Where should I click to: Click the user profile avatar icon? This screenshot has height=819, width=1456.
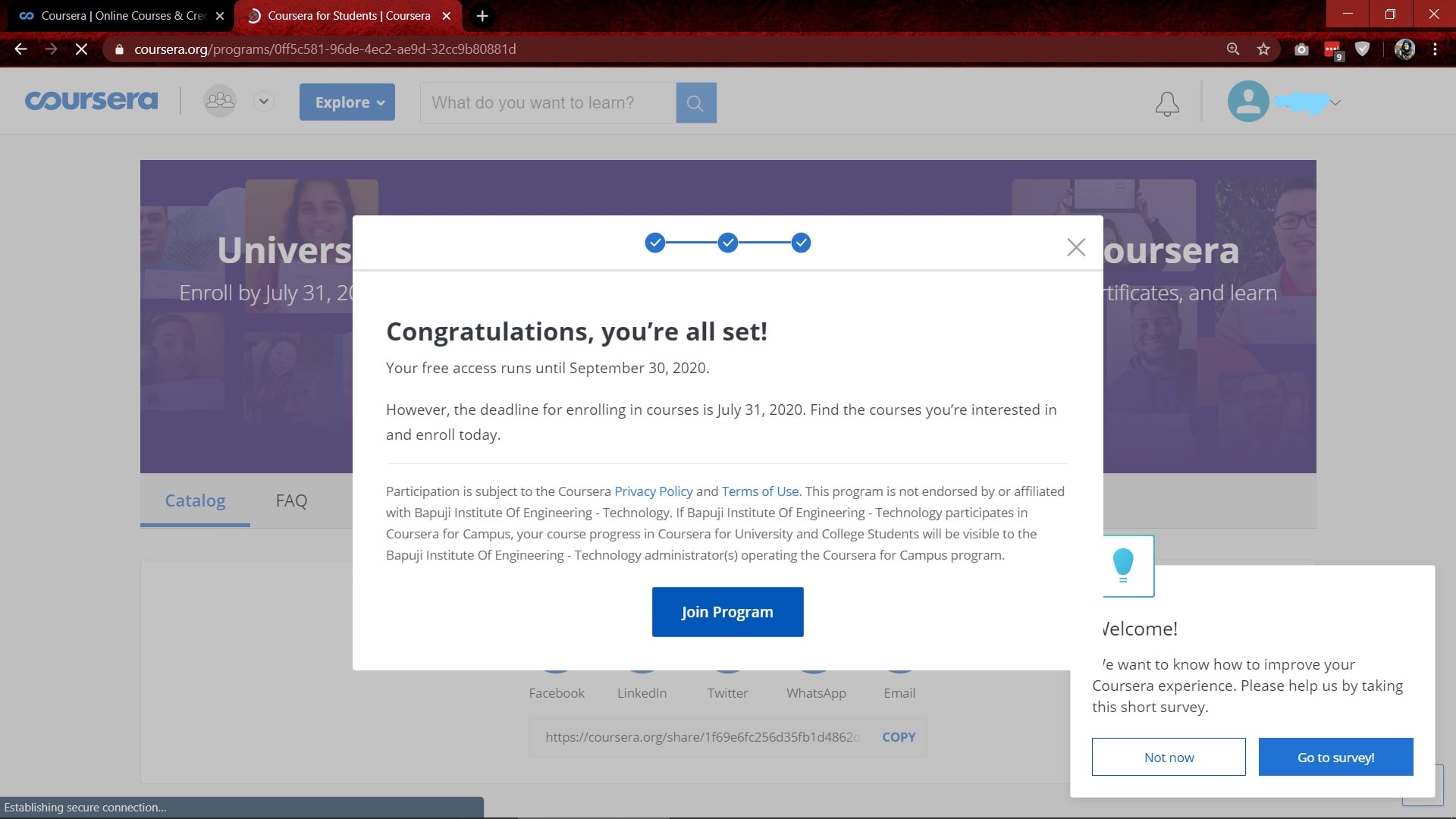pyautogui.click(x=1247, y=102)
